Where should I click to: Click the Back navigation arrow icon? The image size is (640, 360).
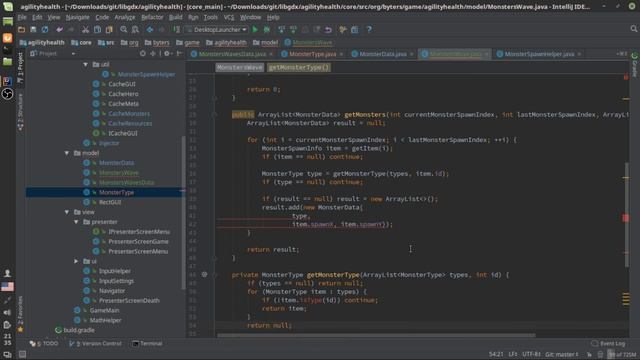pos(150,29)
